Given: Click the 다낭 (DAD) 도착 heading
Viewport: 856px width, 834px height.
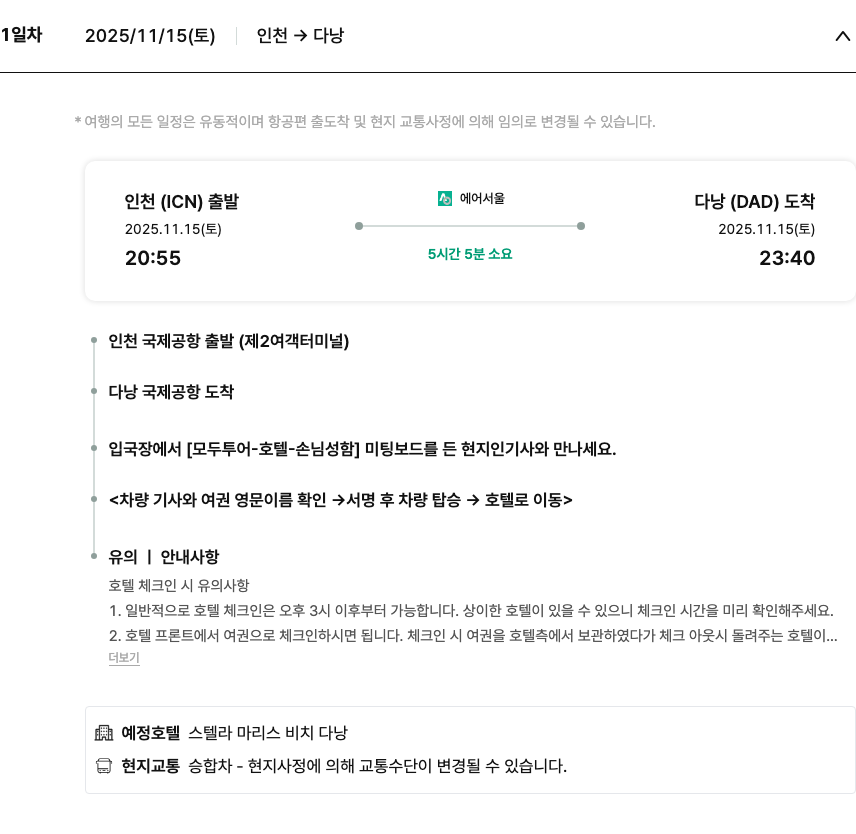Looking at the screenshot, I should click(x=755, y=202).
